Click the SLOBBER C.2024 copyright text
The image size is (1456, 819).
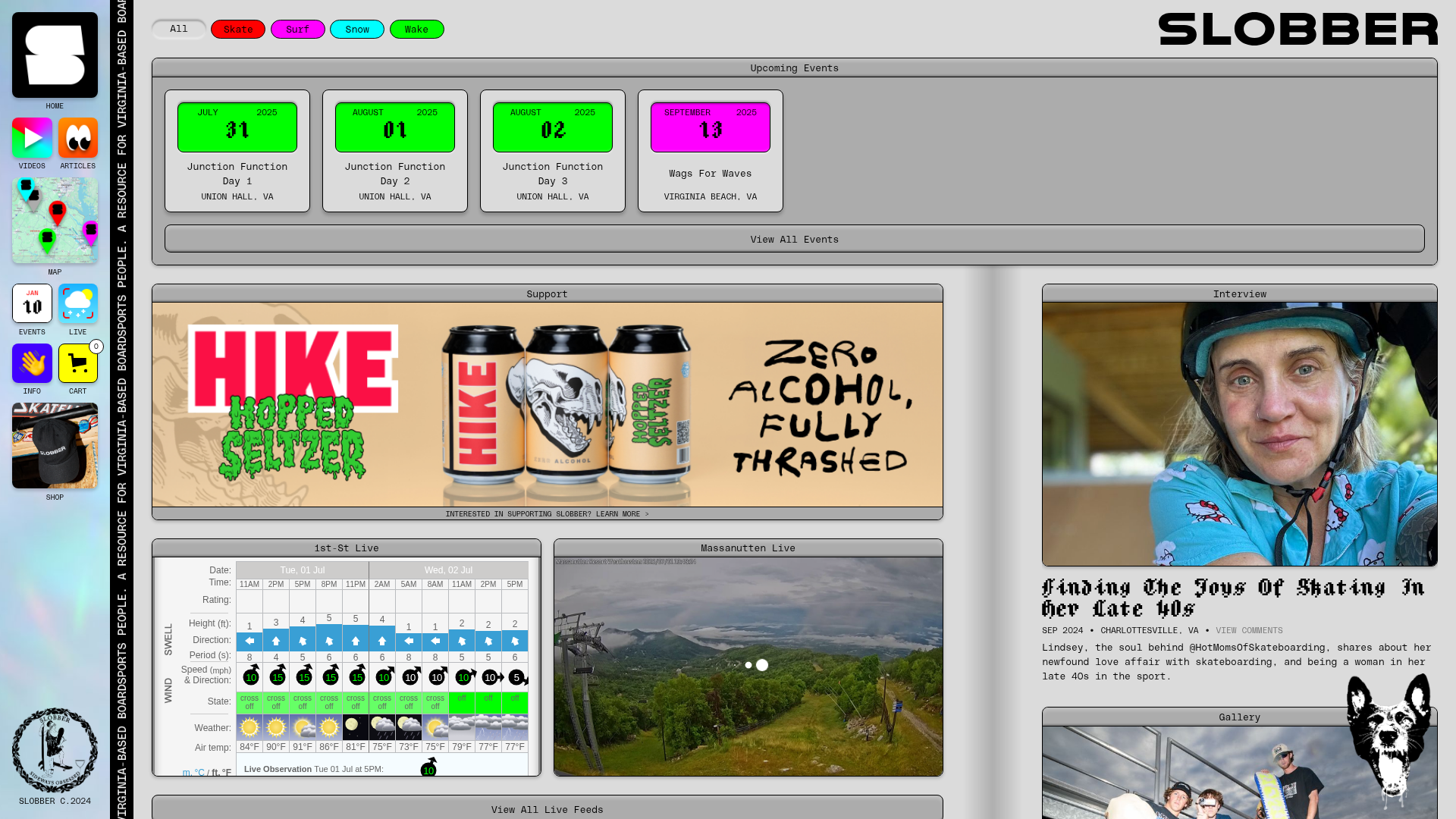click(55, 801)
